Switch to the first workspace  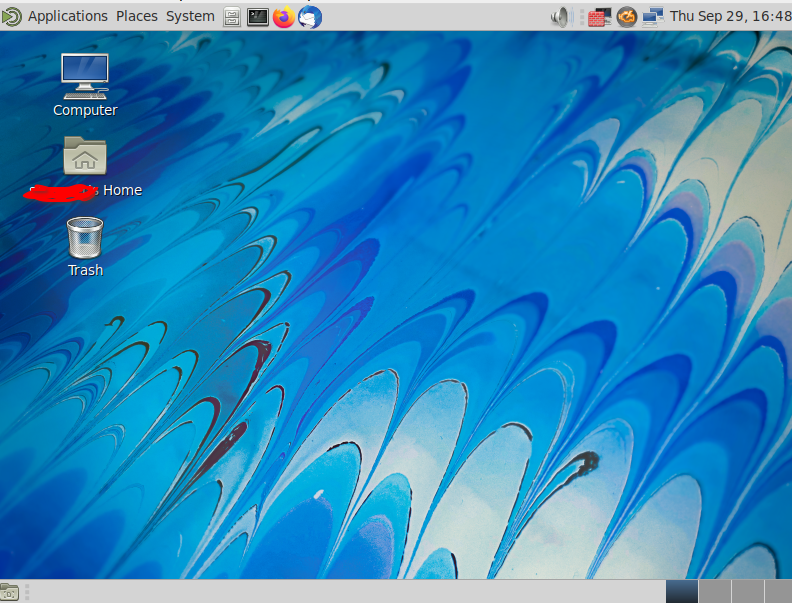click(x=682, y=592)
